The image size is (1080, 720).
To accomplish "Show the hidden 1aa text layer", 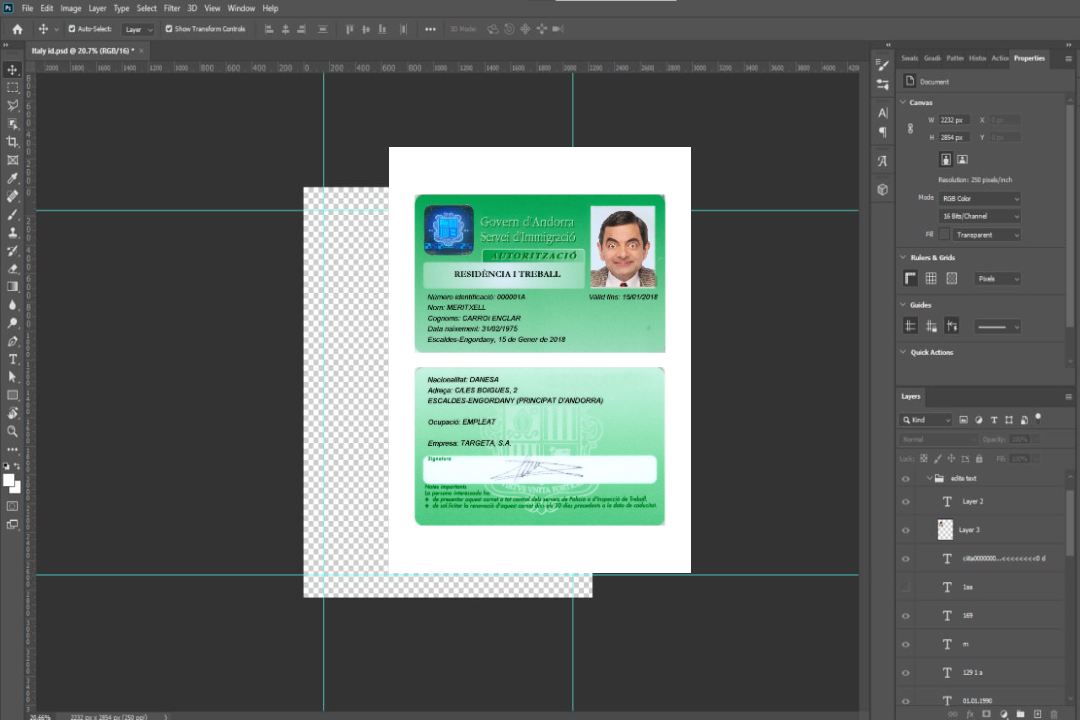I will 906,587.
